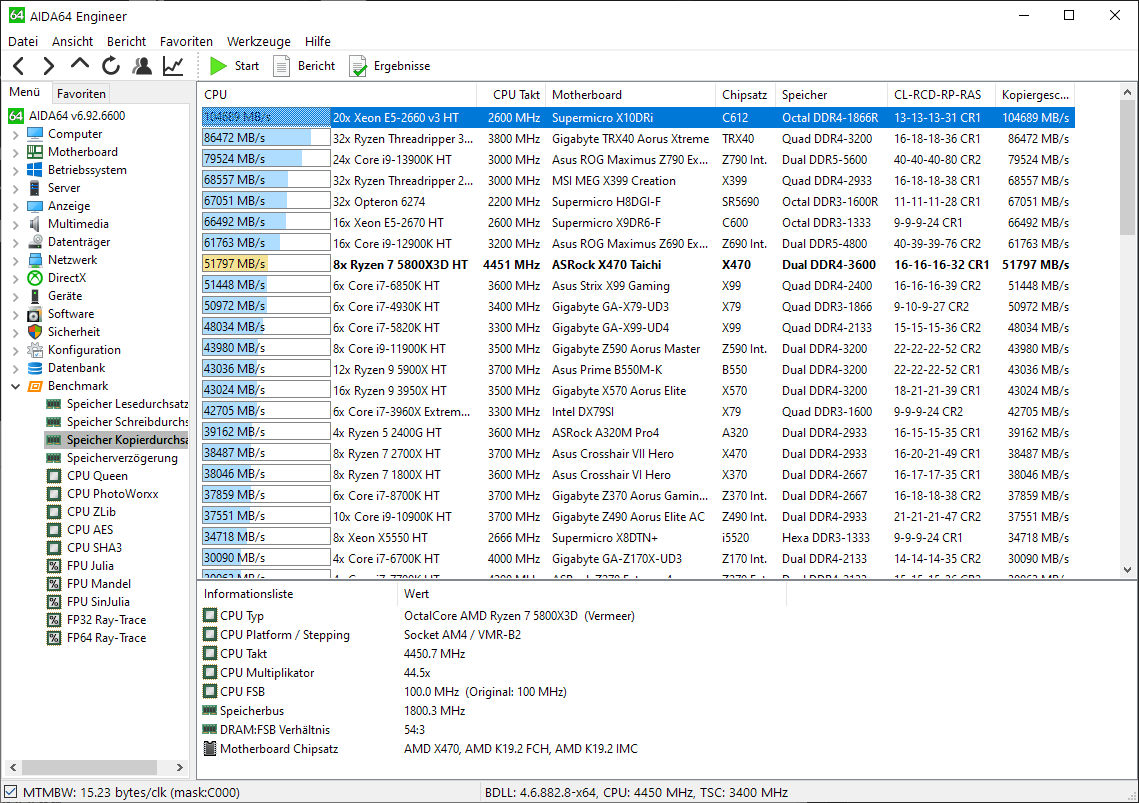The width and height of the screenshot is (1139, 803).
Task: Select the Datenbank icon in tree
Action: [35, 368]
